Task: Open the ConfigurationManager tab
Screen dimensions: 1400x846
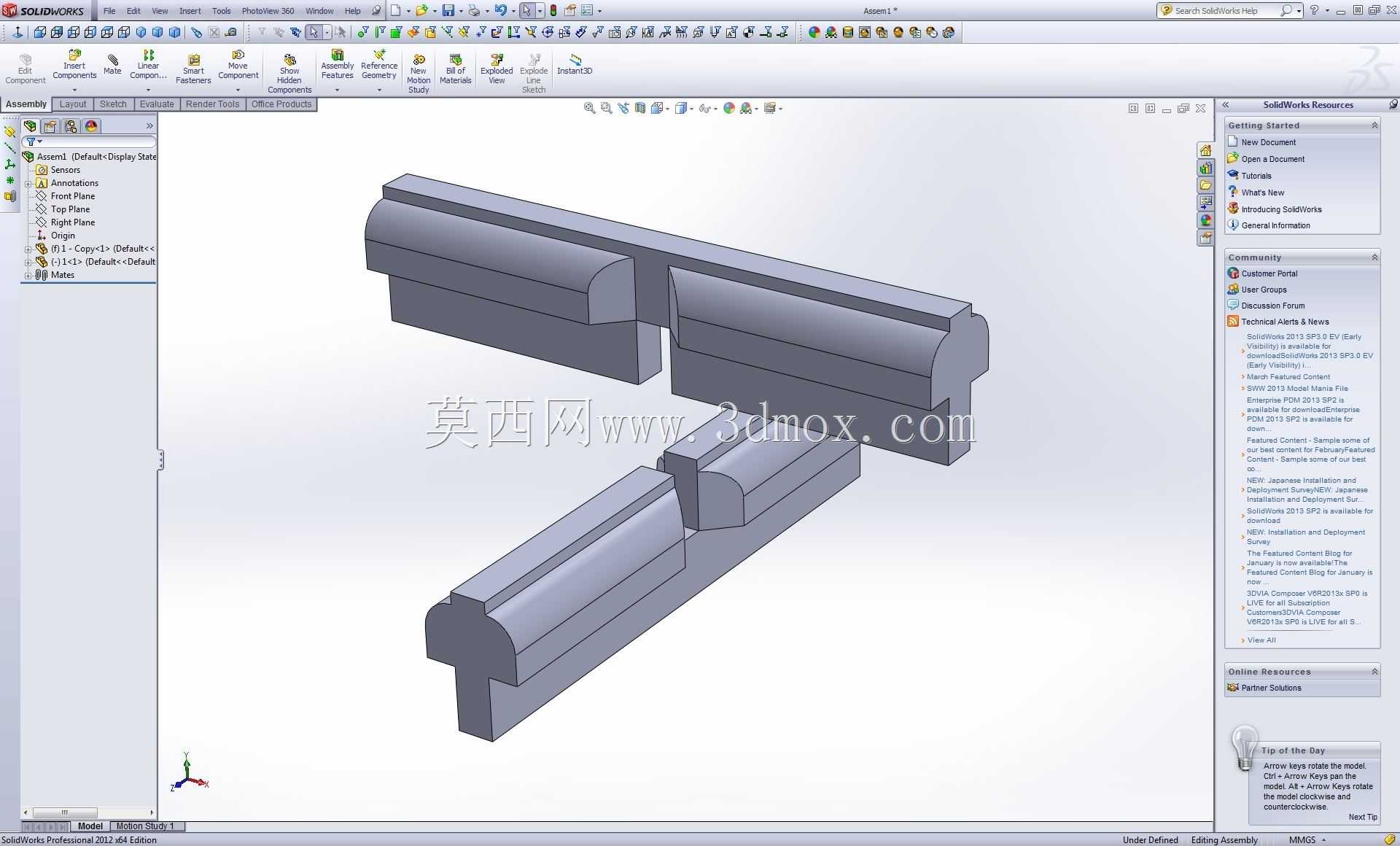Action: [71, 126]
